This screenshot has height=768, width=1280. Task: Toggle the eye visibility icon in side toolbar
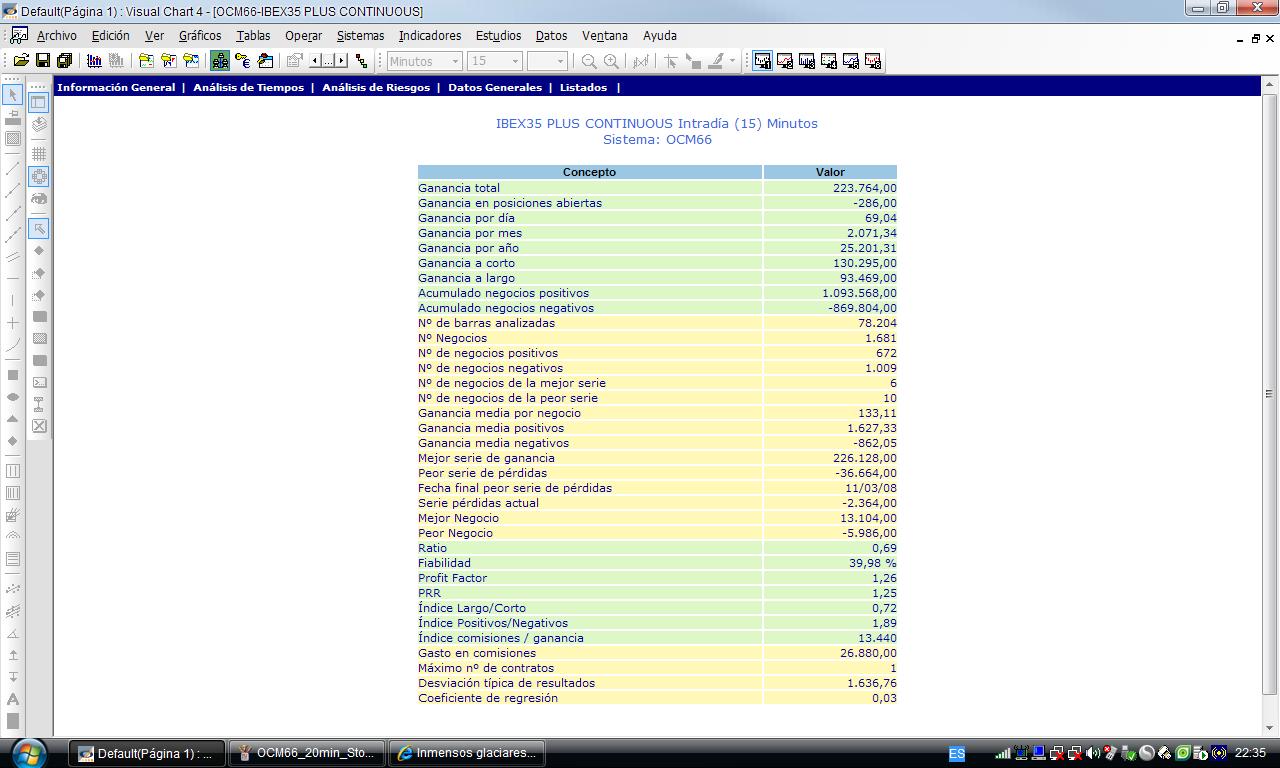pyautogui.click(x=39, y=199)
